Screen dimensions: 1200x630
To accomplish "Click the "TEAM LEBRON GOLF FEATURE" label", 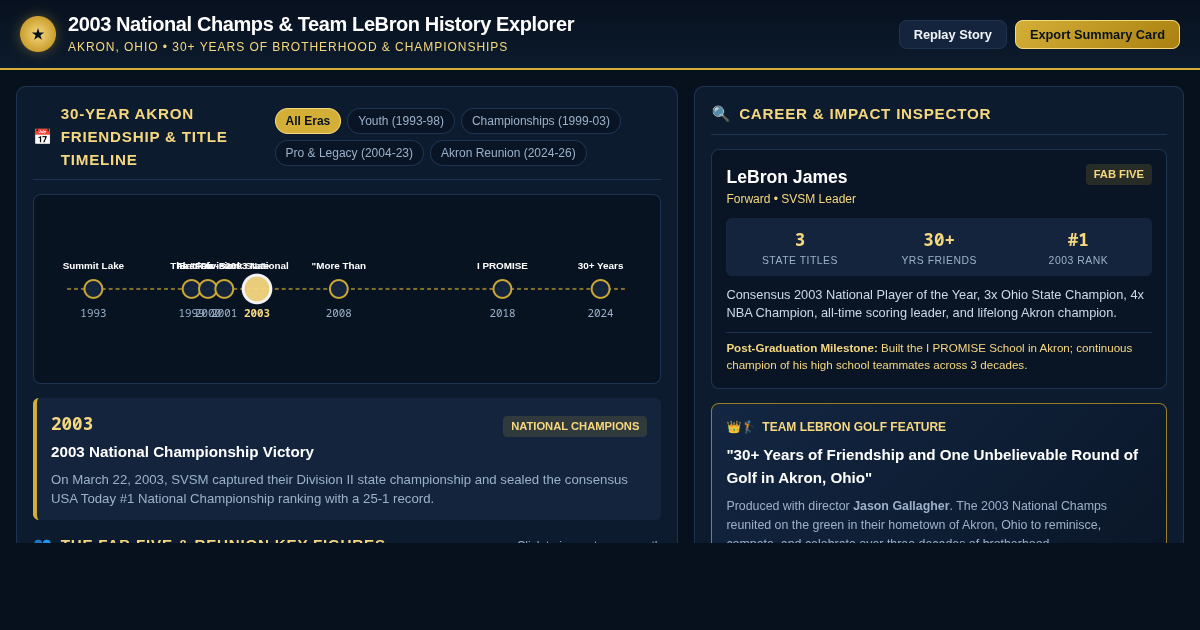I will pos(854,427).
